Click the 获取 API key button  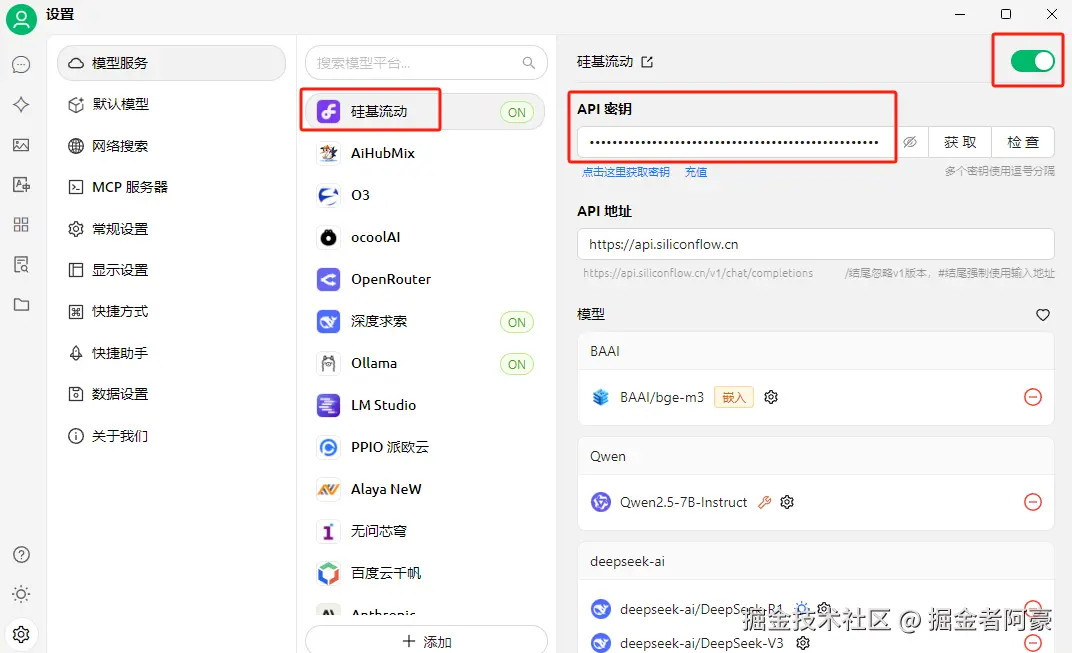(x=960, y=142)
